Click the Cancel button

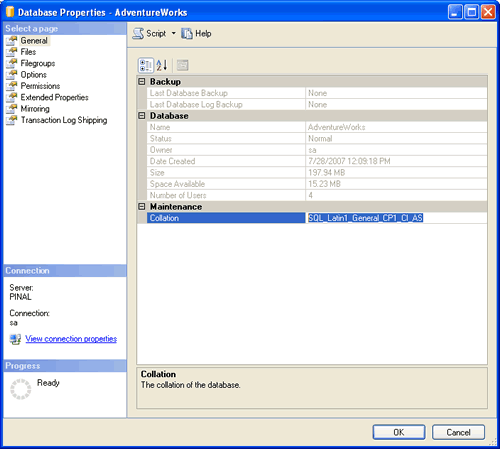tap(458, 432)
